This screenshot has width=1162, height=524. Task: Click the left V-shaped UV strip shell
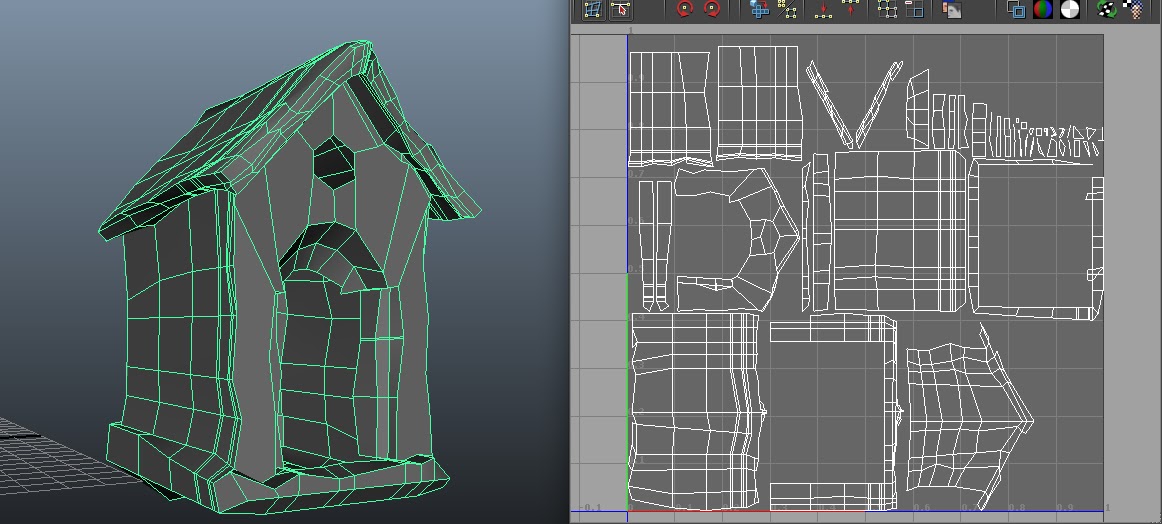[x=828, y=103]
